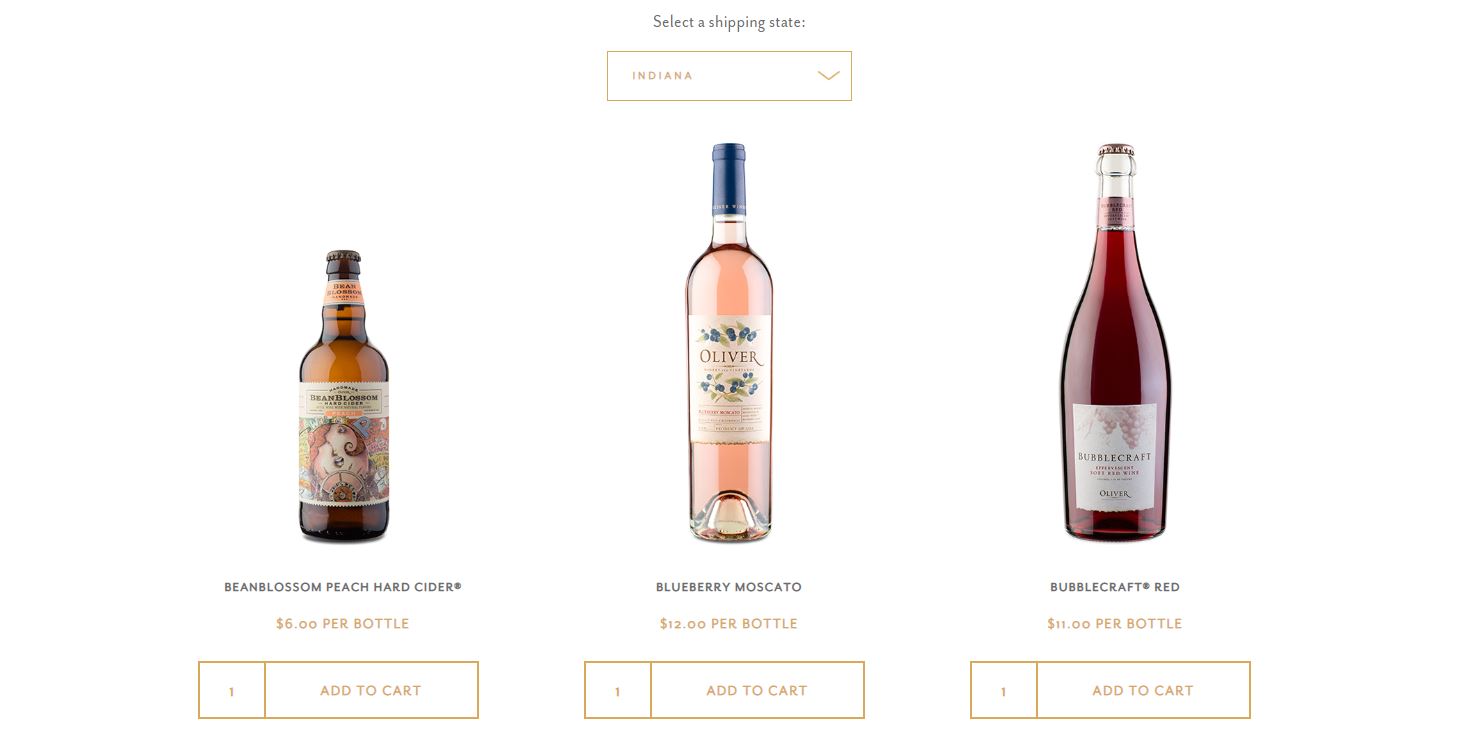Image resolution: width=1457 pixels, height=749 pixels.
Task: Click the chevron arrow in state selector
Action: (828, 76)
